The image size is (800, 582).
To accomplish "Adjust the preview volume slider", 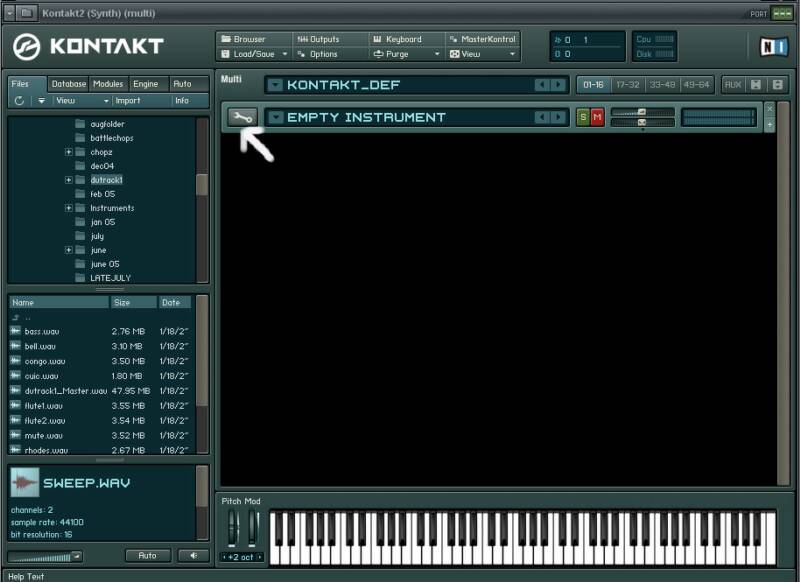I will (x=45, y=556).
